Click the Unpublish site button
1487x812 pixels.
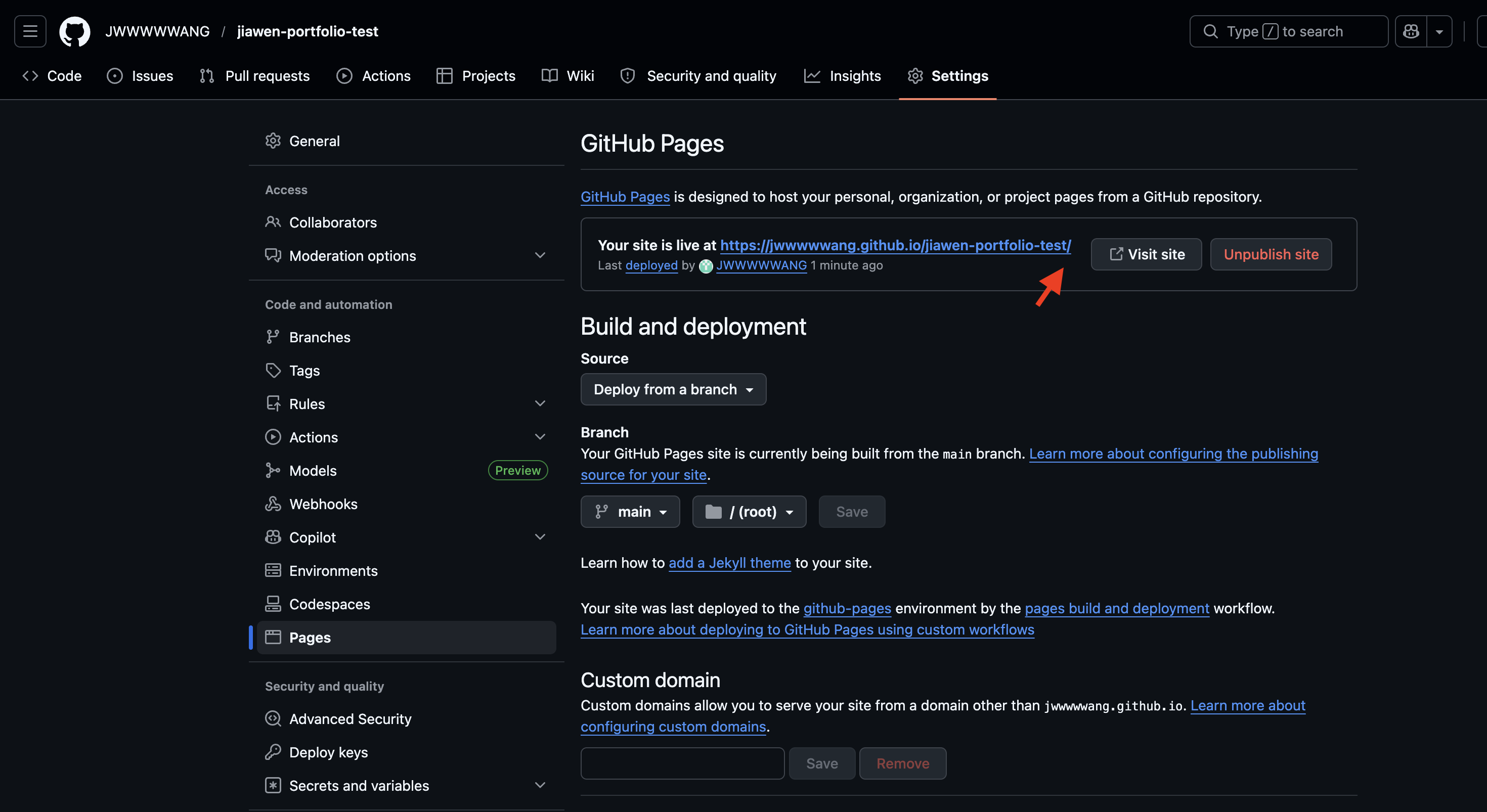pyautogui.click(x=1271, y=254)
